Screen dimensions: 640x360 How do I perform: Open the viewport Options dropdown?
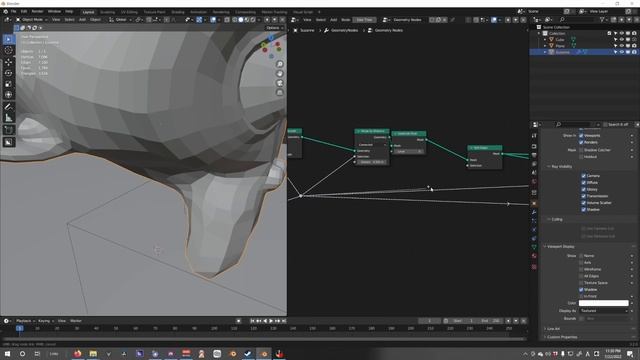(x=274, y=28)
